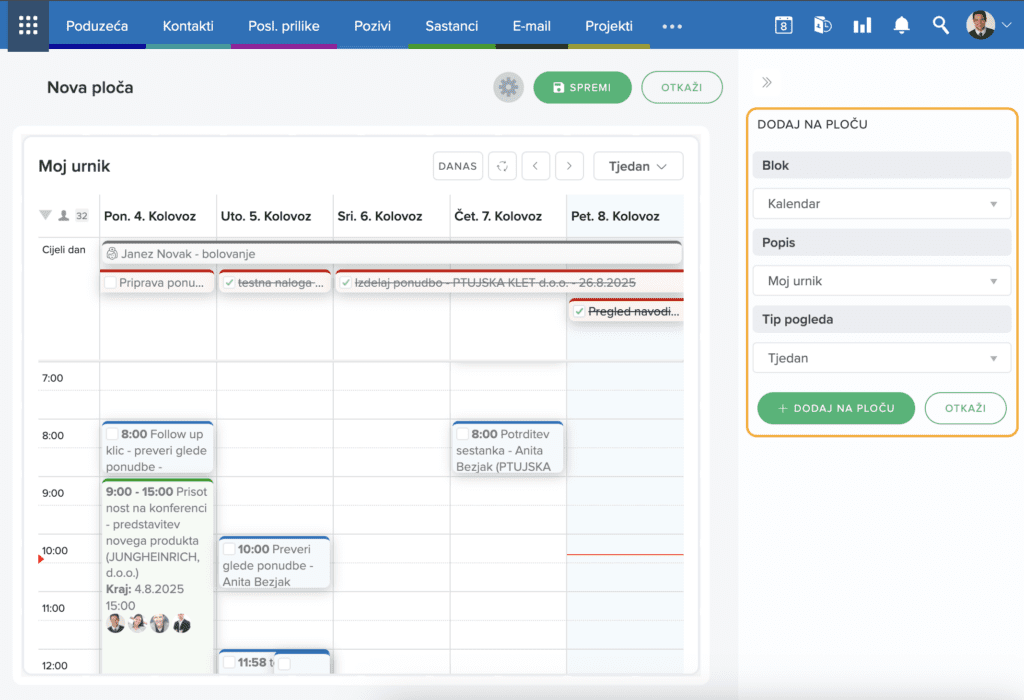Open the reports bar chart icon
The image size is (1024, 700).
coord(862,26)
